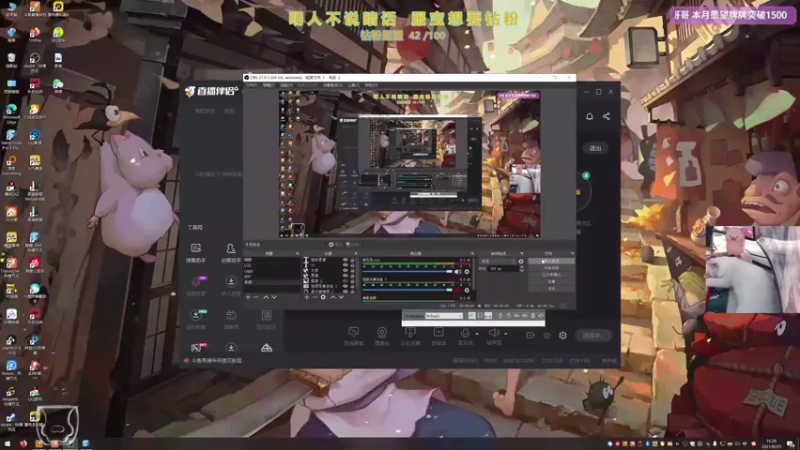Open the OBS scene transition dropdown

click(x=497, y=261)
